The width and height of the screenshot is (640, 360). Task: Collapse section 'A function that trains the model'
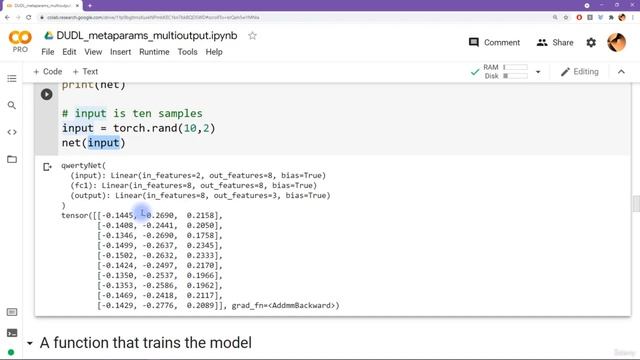[30, 343]
